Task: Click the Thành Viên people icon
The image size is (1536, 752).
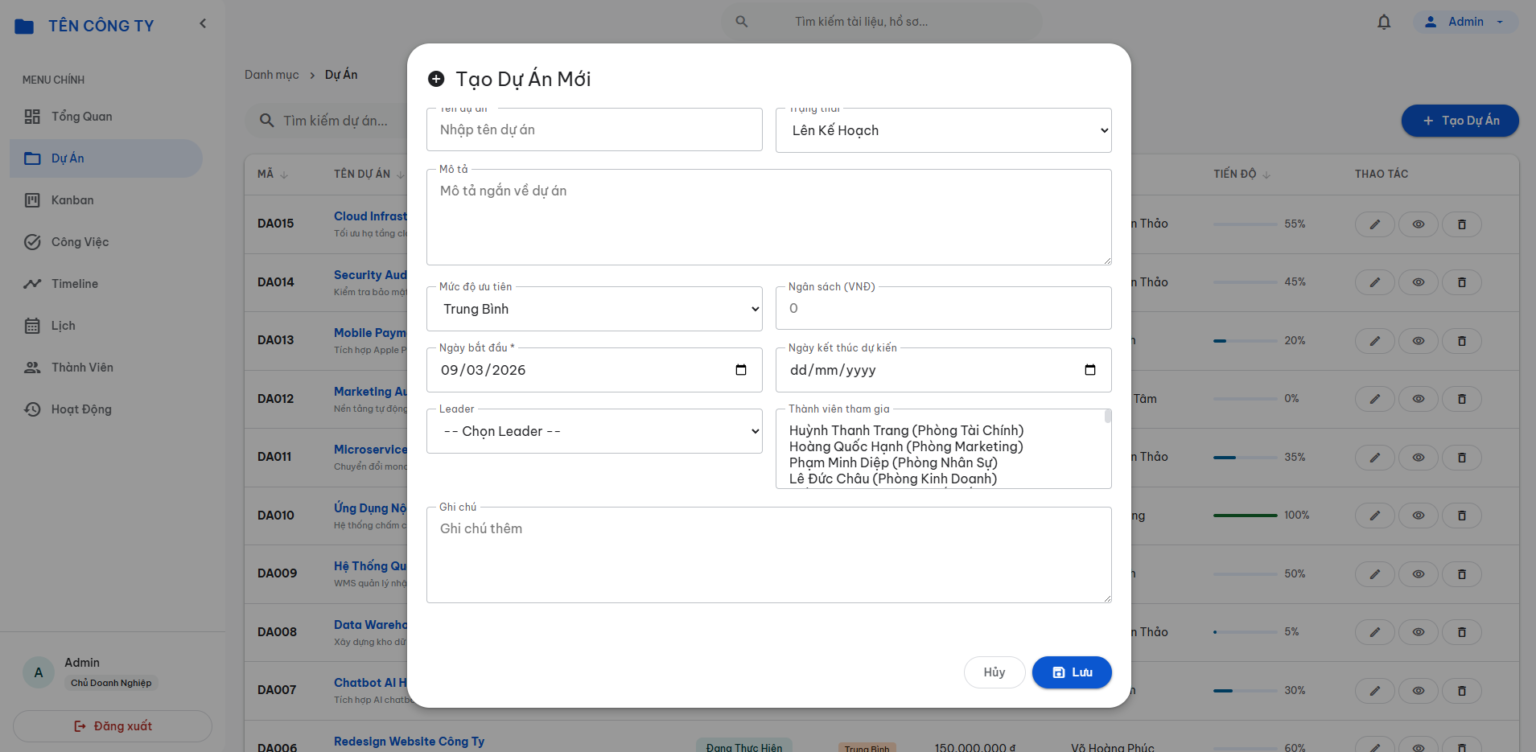Action: 33,367
